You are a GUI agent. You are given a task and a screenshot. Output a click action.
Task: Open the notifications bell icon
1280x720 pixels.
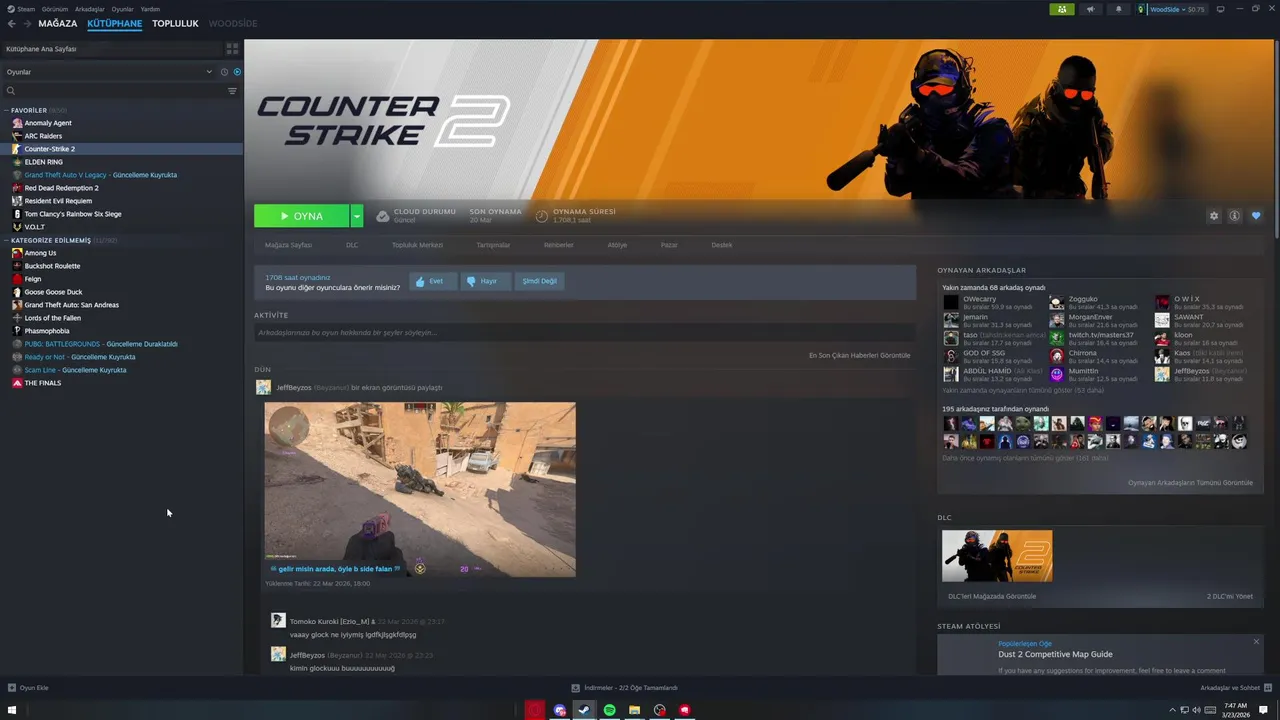[x=1118, y=9]
